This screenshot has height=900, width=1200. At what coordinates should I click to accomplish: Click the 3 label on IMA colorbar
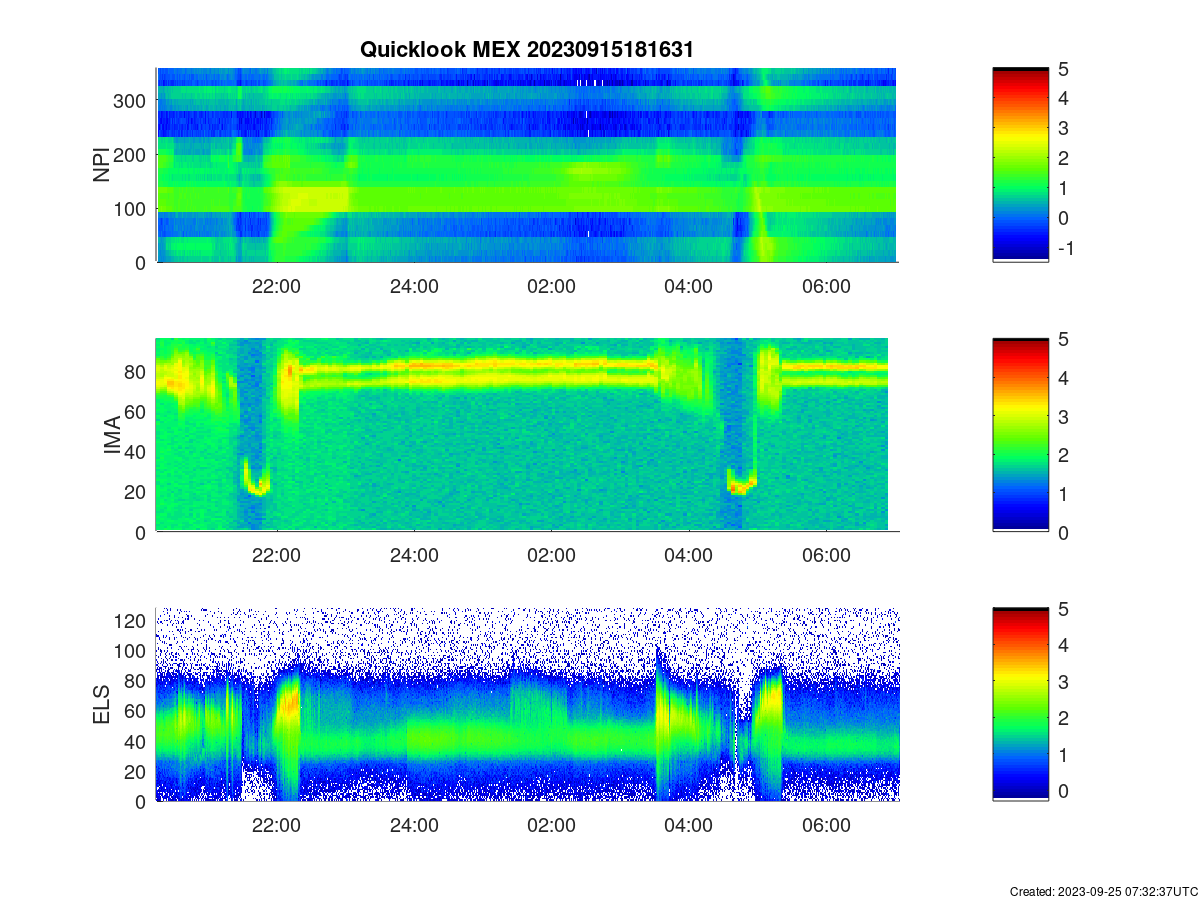1063,415
